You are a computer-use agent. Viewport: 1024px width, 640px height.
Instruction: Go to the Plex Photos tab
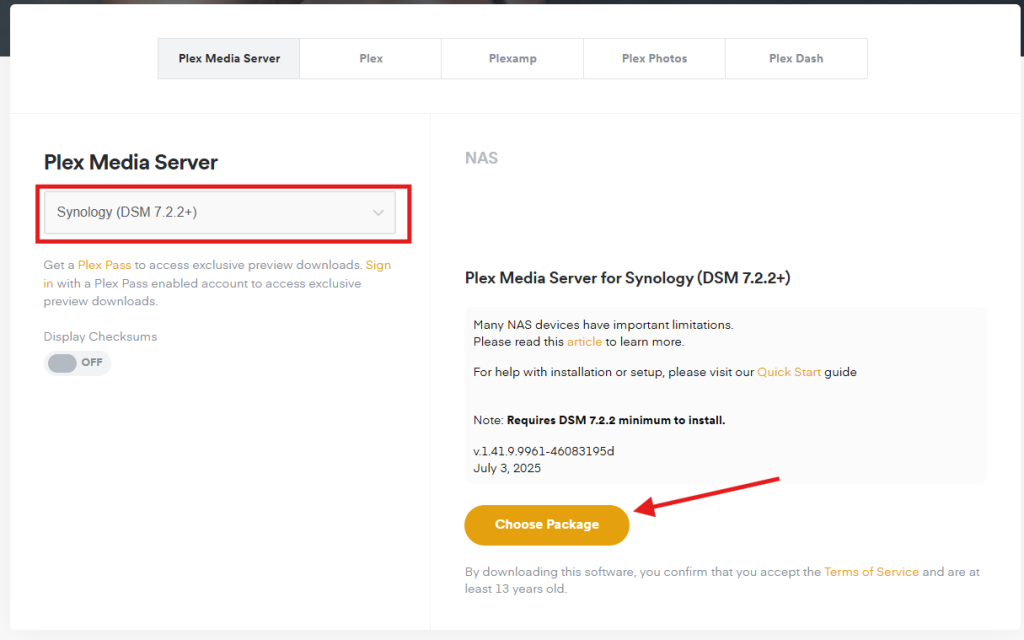(x=654, y=59)
